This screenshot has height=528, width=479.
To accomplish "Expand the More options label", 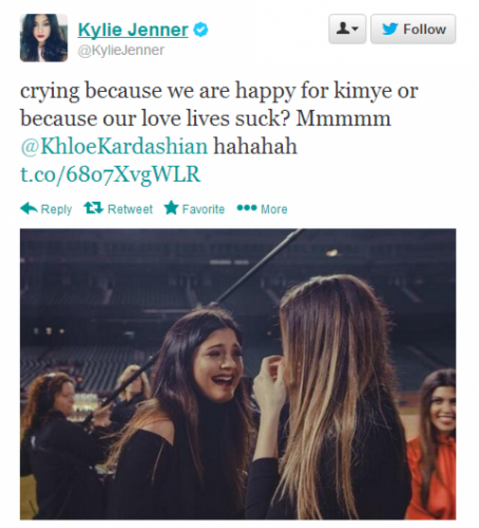I will [274, 209].
